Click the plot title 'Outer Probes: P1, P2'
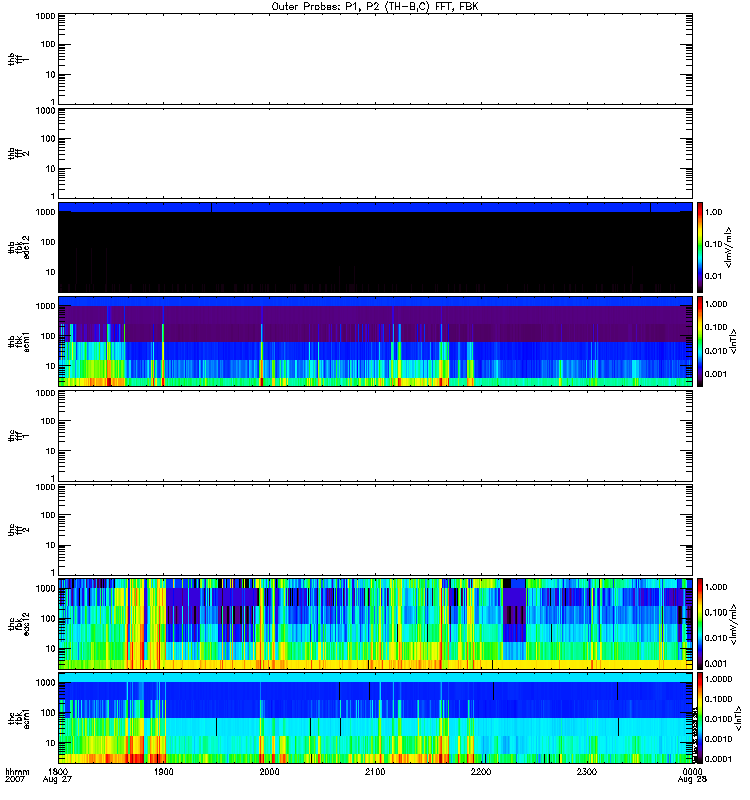 coord(375,5)
